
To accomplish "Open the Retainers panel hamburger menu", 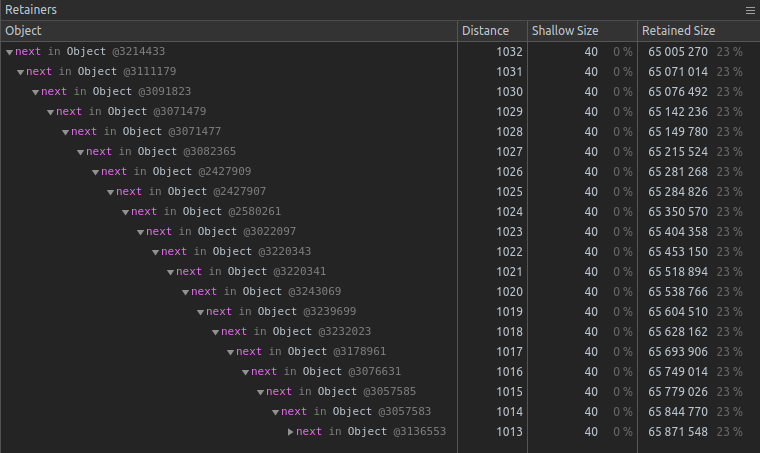I will 750,10.
